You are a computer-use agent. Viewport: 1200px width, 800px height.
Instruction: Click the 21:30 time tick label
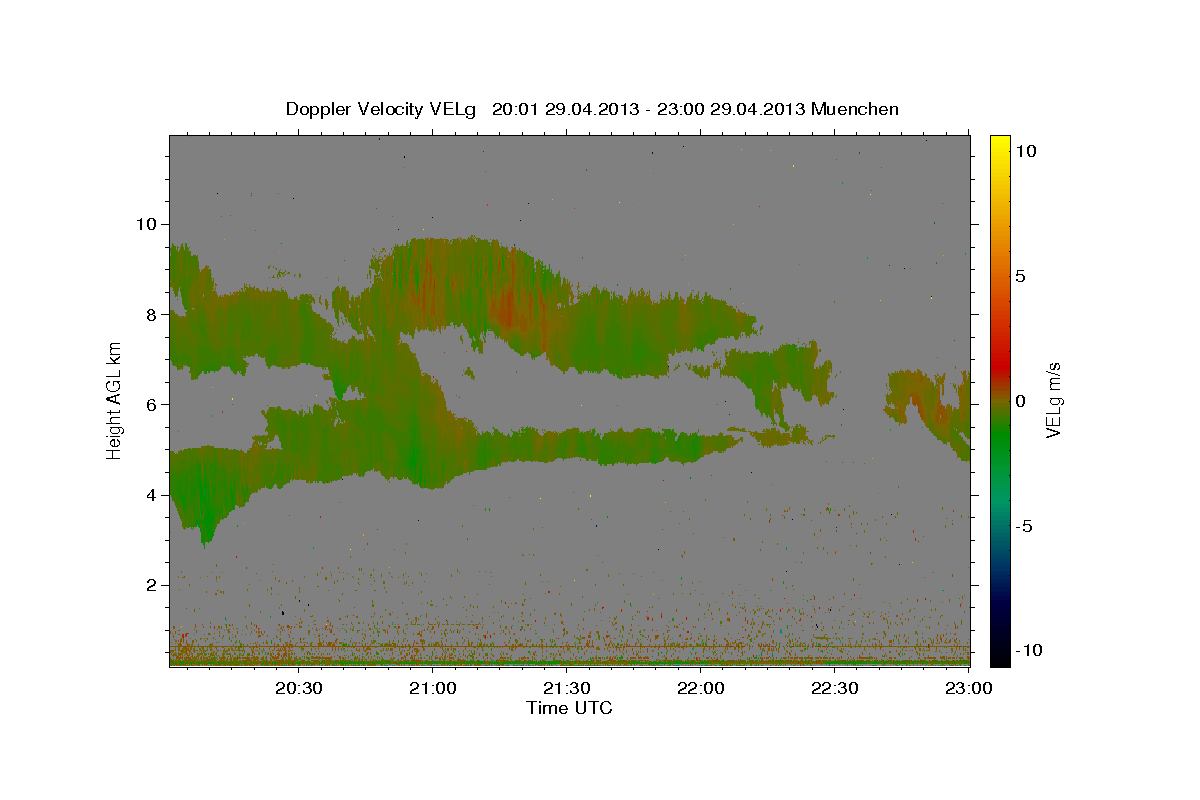[x=567, y=689]
